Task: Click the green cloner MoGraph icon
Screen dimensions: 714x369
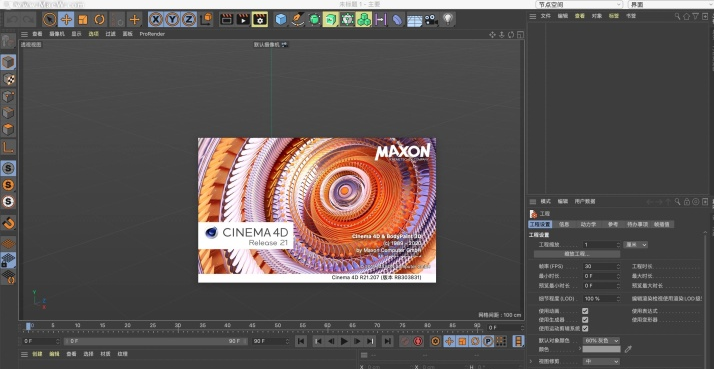Action: coord(364,20)
